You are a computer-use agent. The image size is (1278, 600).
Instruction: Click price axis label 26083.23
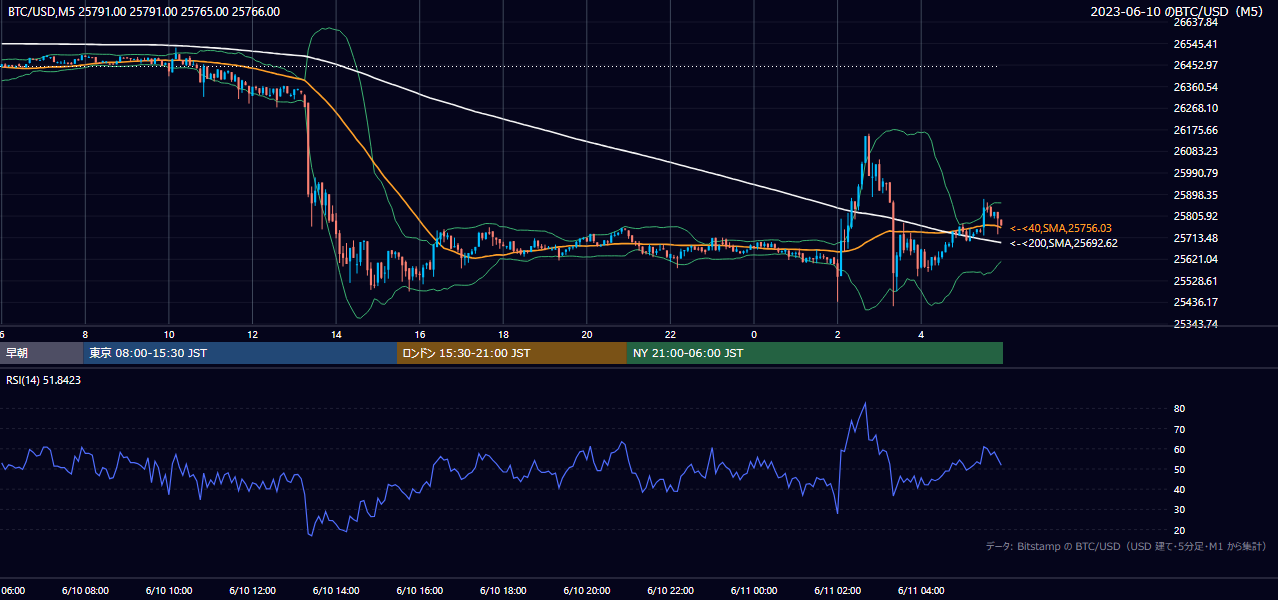point(1195,151)
